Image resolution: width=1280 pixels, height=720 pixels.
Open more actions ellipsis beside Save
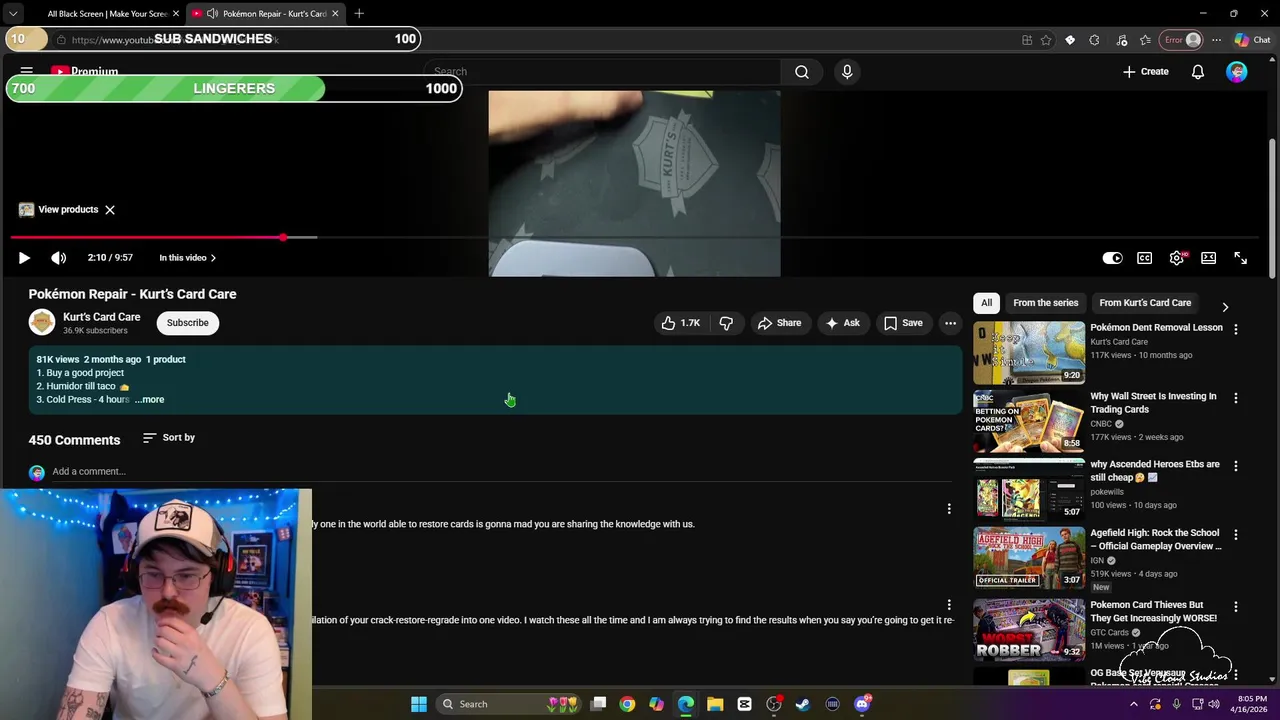pos(950,323)
